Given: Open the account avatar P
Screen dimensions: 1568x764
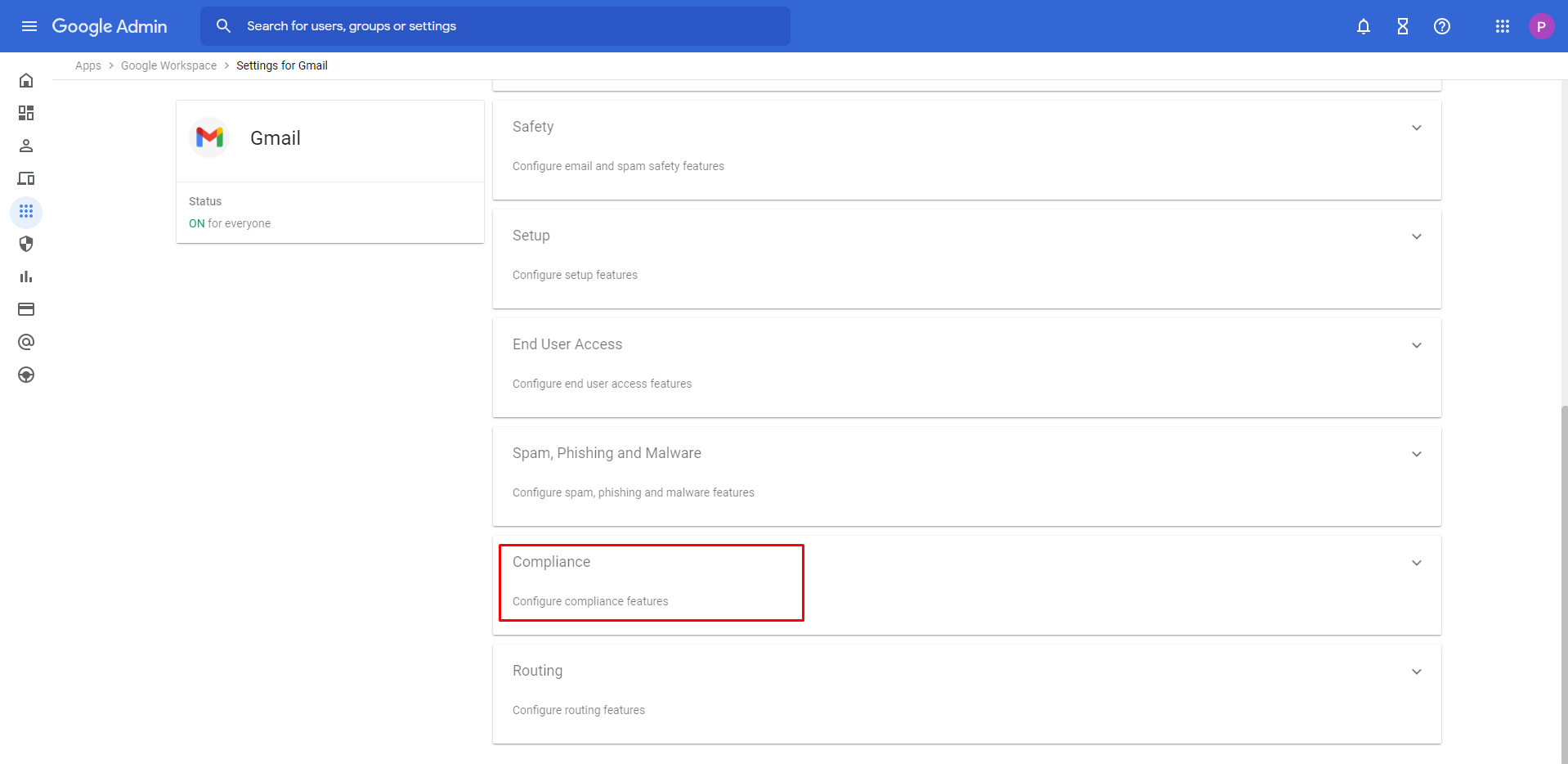Looking at the screenshot, I should pos(1541,26).
